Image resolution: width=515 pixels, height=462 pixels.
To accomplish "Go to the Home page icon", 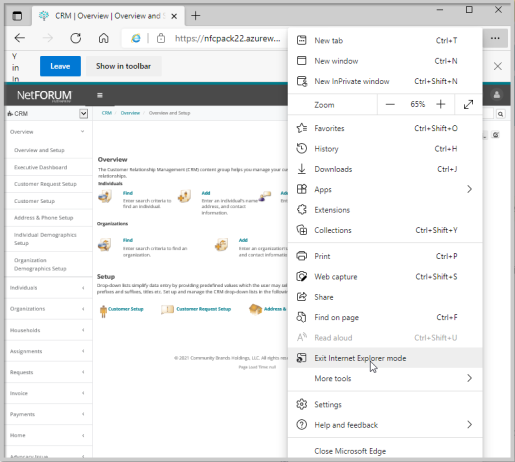I will [x=104, y=38].
